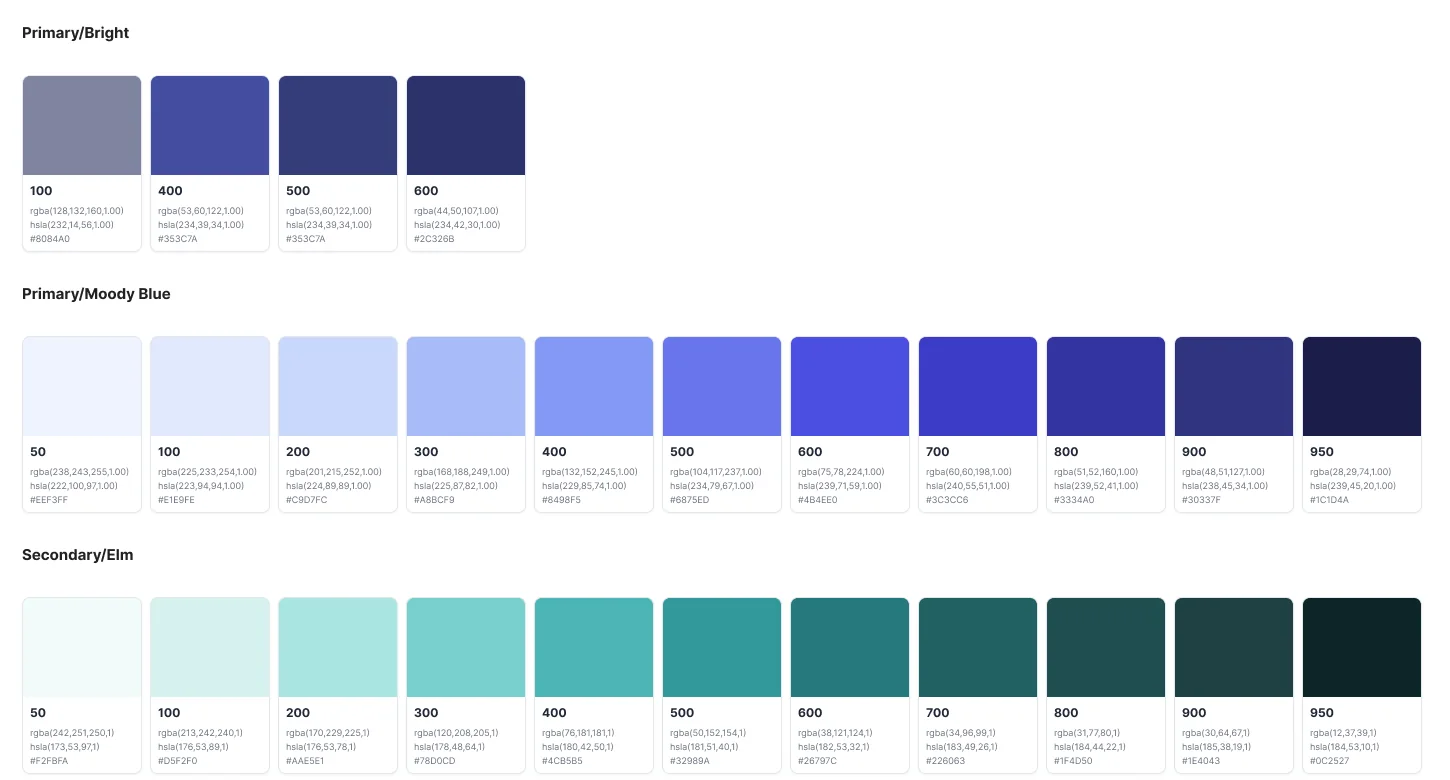Click the hex value #F2FBFA
Viewport: 1450px width, 780px height.
[49, 761]
